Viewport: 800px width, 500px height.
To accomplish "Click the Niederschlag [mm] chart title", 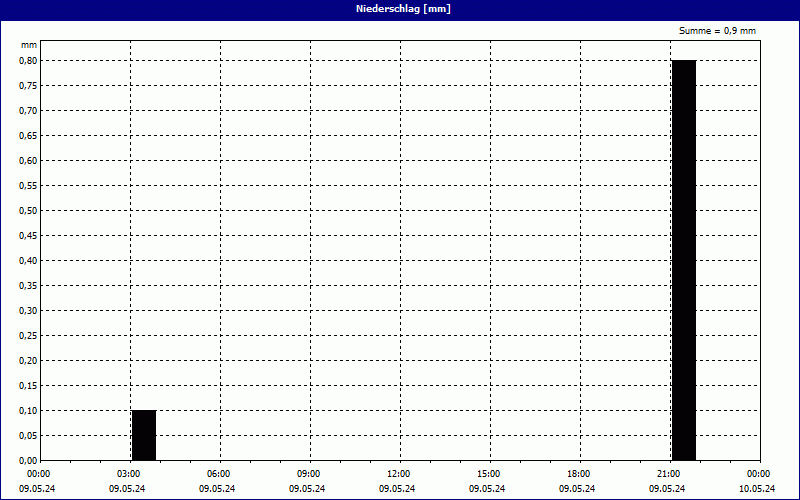I will (400, 9).
